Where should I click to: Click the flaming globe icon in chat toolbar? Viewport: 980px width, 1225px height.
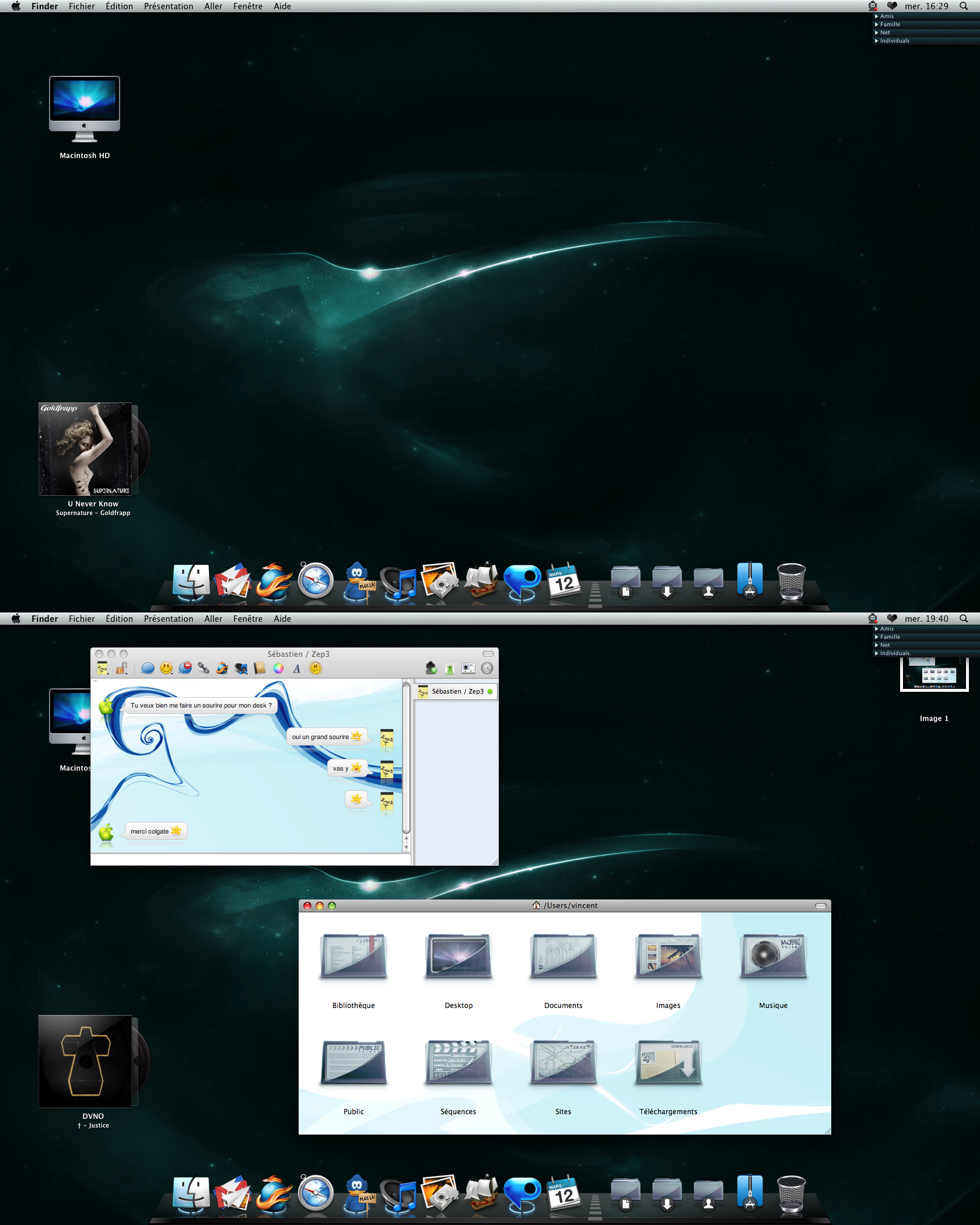pyautogui.click(x=222, y=668)
